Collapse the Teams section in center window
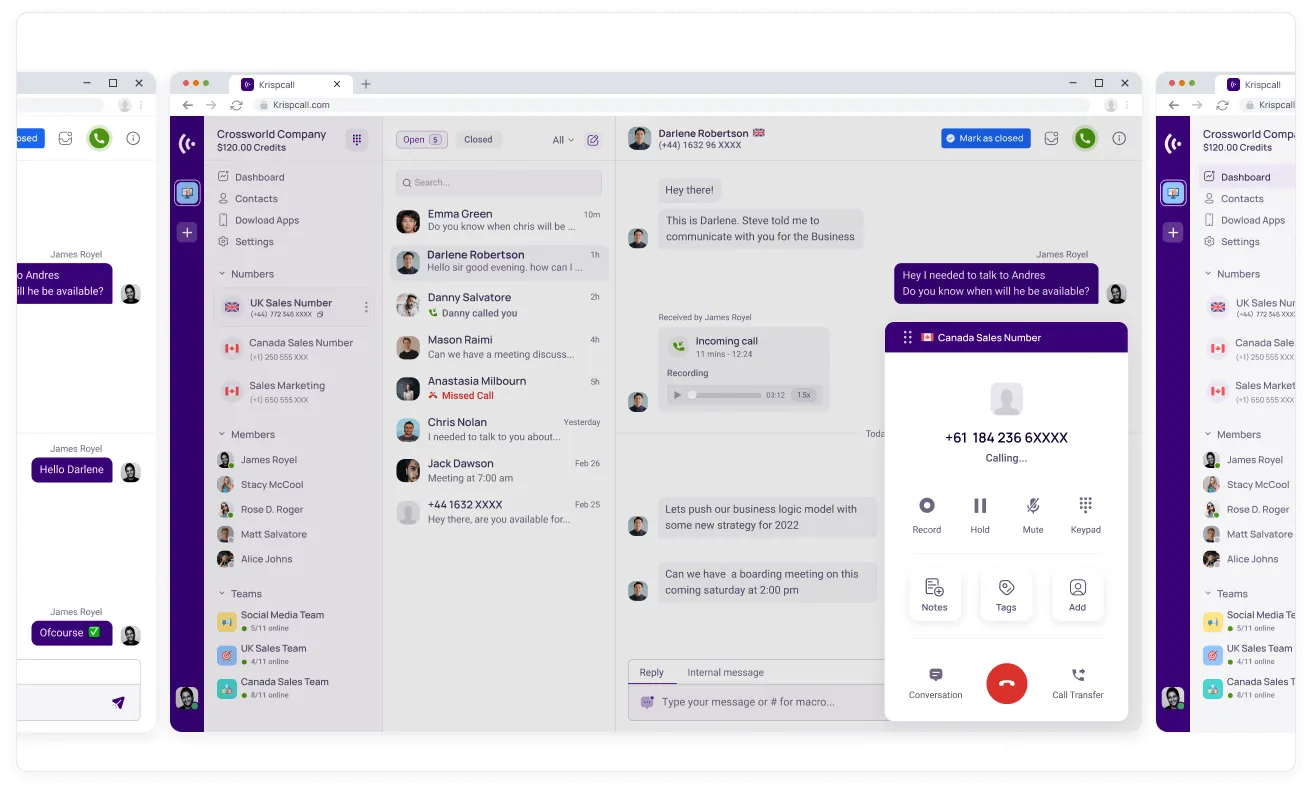This screenshot has width=1312, height=792. point(222,594)
